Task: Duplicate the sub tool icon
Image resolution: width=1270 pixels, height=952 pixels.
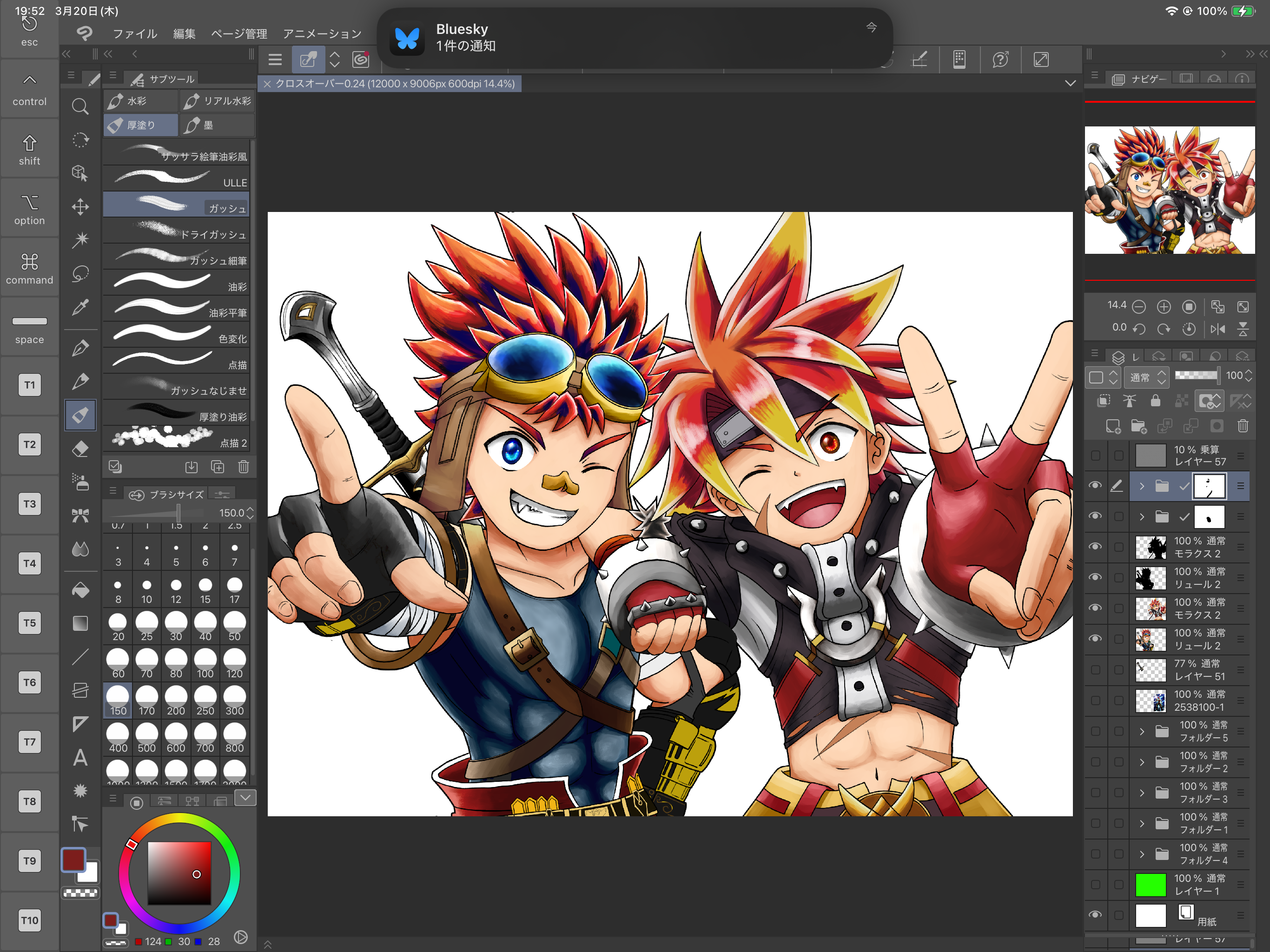Action: pyautogui.click(x=218, y=467)
